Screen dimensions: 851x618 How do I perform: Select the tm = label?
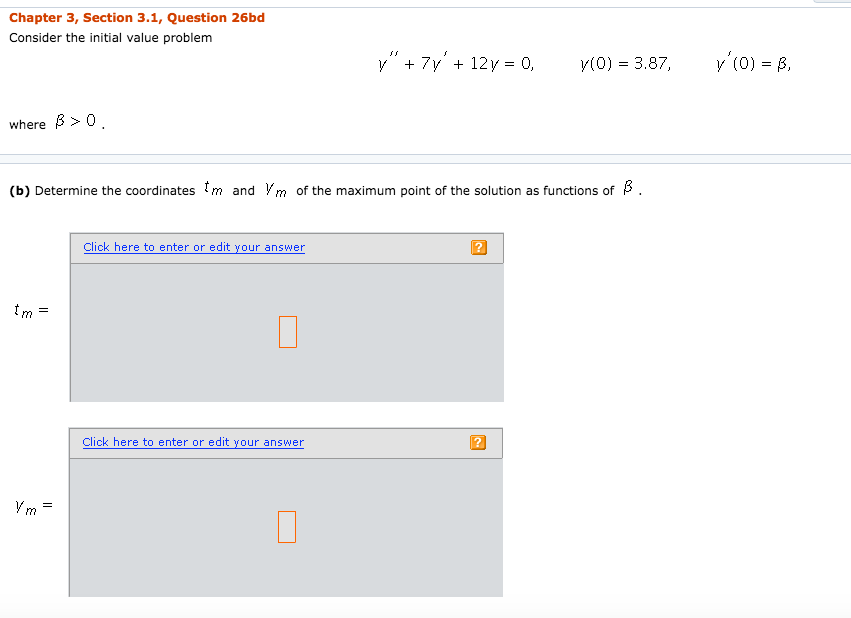(29, 310)
